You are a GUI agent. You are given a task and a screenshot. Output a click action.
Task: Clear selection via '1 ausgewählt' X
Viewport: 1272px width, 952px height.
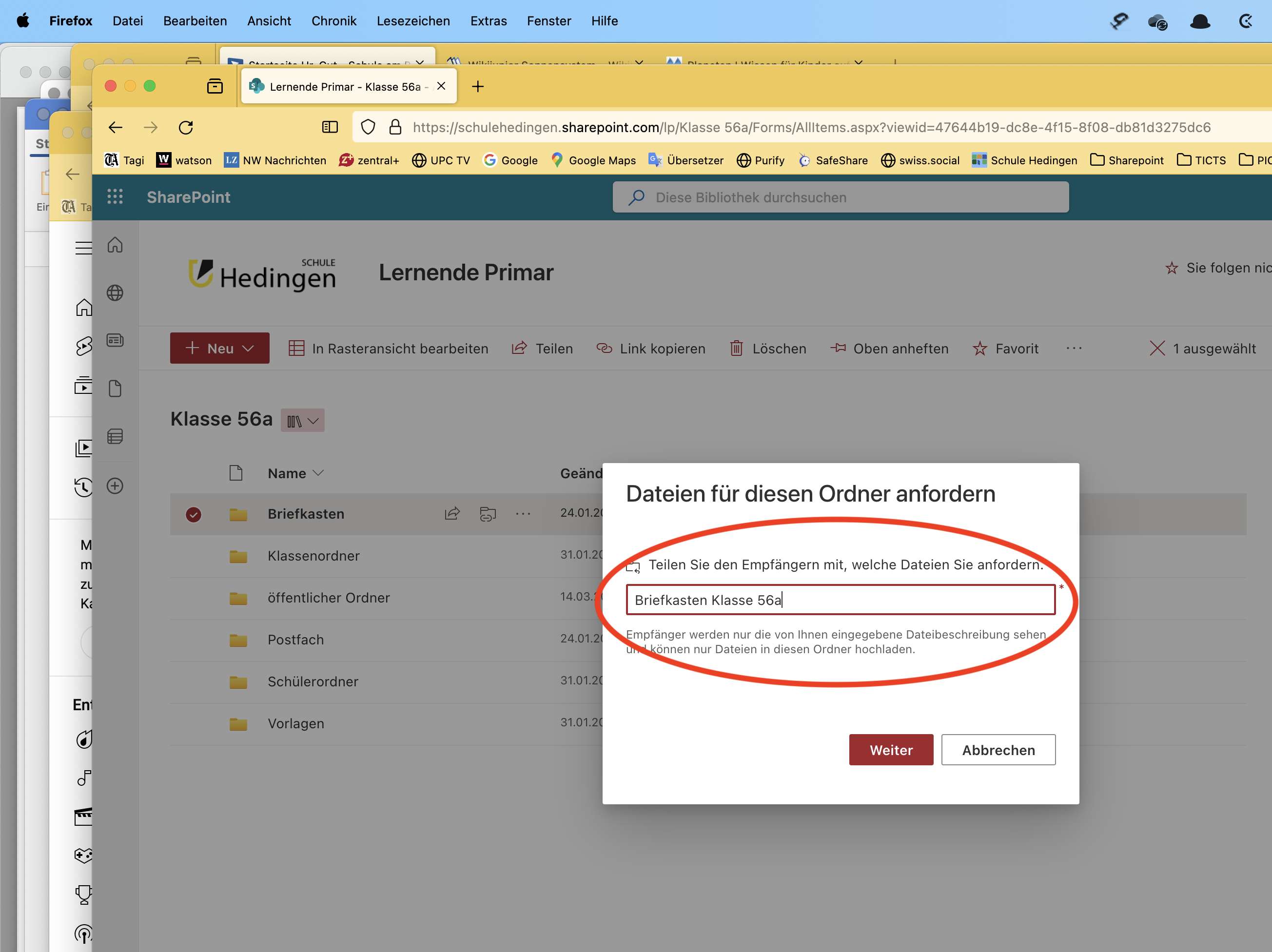pyautogui.click(x=1157, y=349)
